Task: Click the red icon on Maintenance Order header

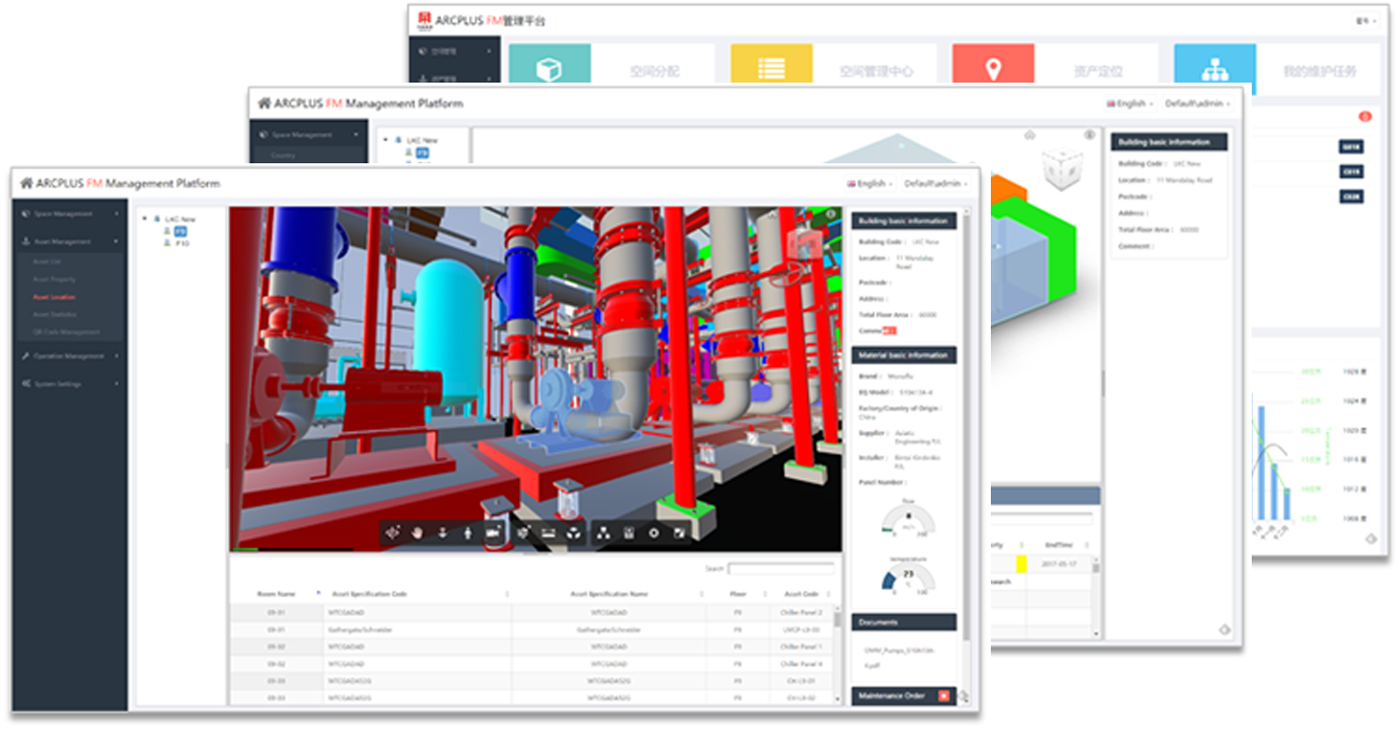Action: click(x=944, y=695)
